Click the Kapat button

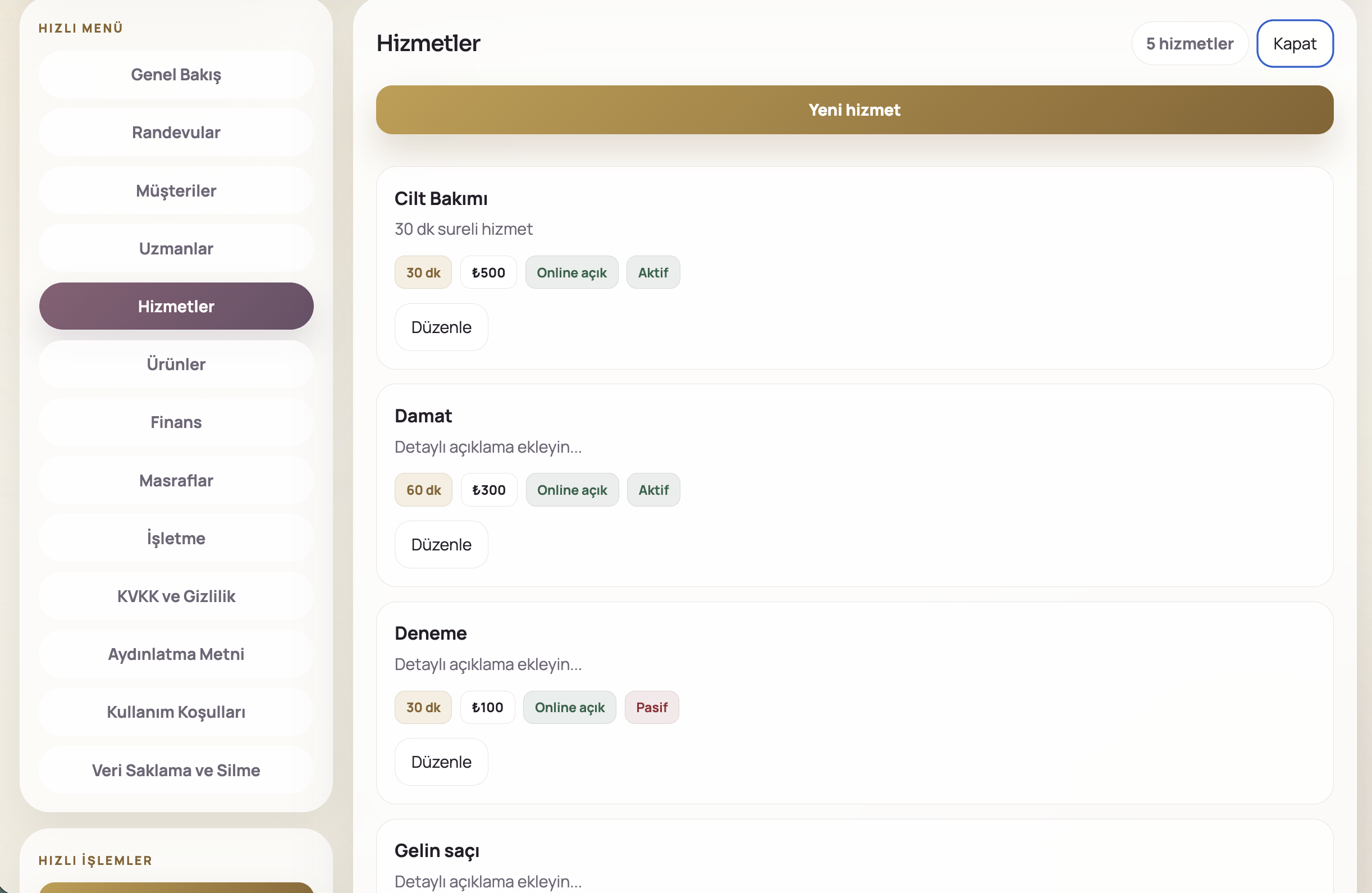tap(1294, 43)
